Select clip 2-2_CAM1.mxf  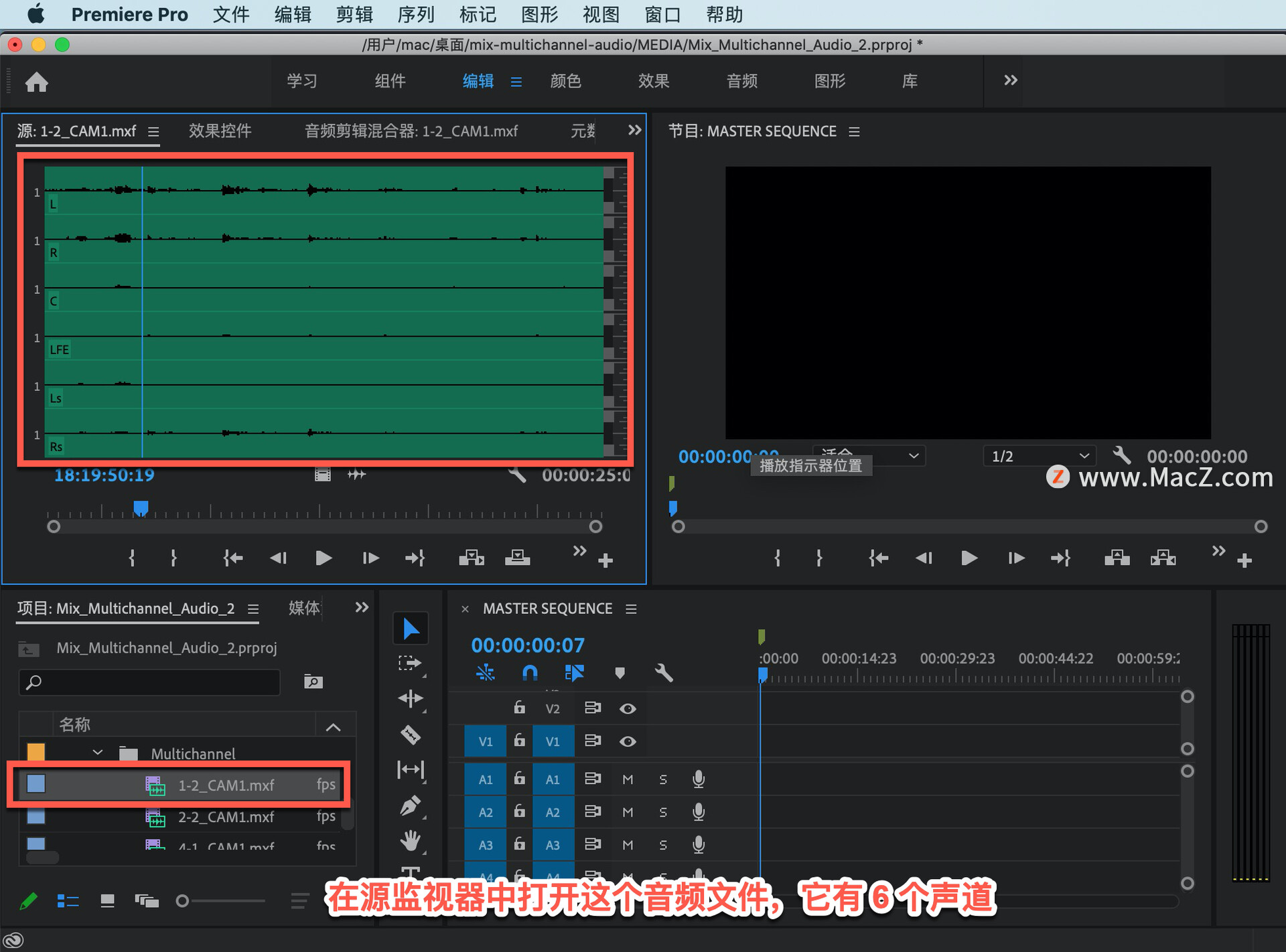(226, 817)
